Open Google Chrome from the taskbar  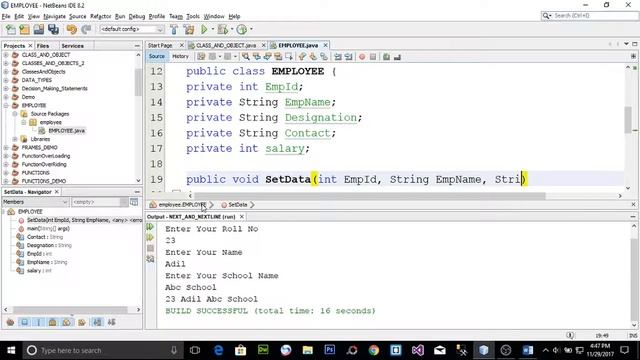(x=373, y=350)
